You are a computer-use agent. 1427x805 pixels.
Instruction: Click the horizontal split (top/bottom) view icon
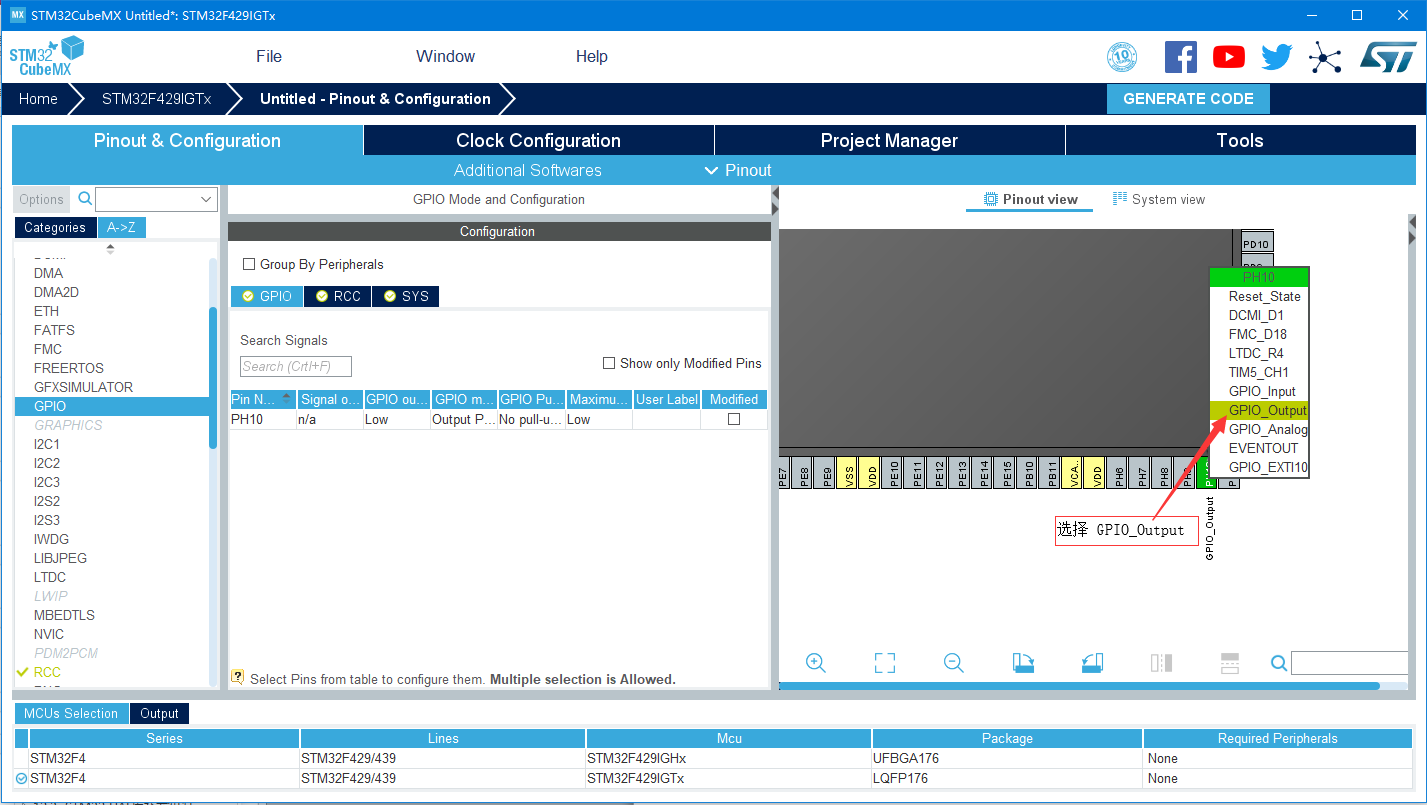[x=1230, y=663]
